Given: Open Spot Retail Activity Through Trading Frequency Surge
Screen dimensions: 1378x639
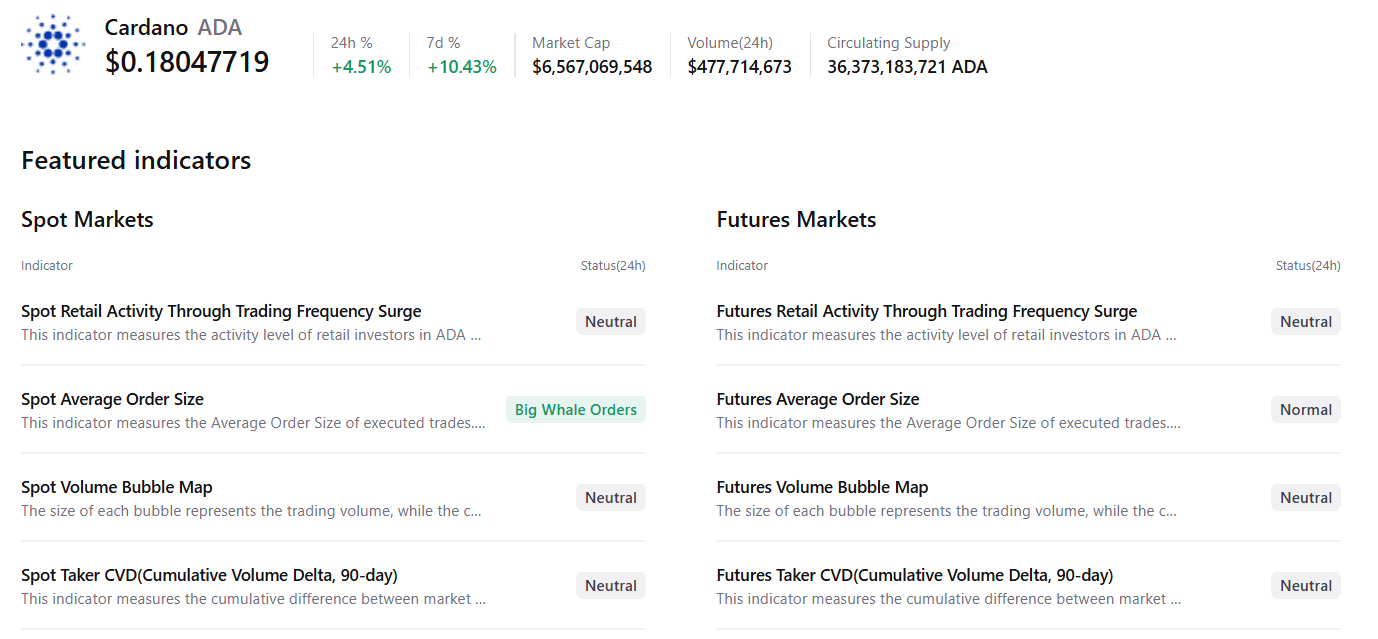Looking at the screenshot, I should pos(221,311).
